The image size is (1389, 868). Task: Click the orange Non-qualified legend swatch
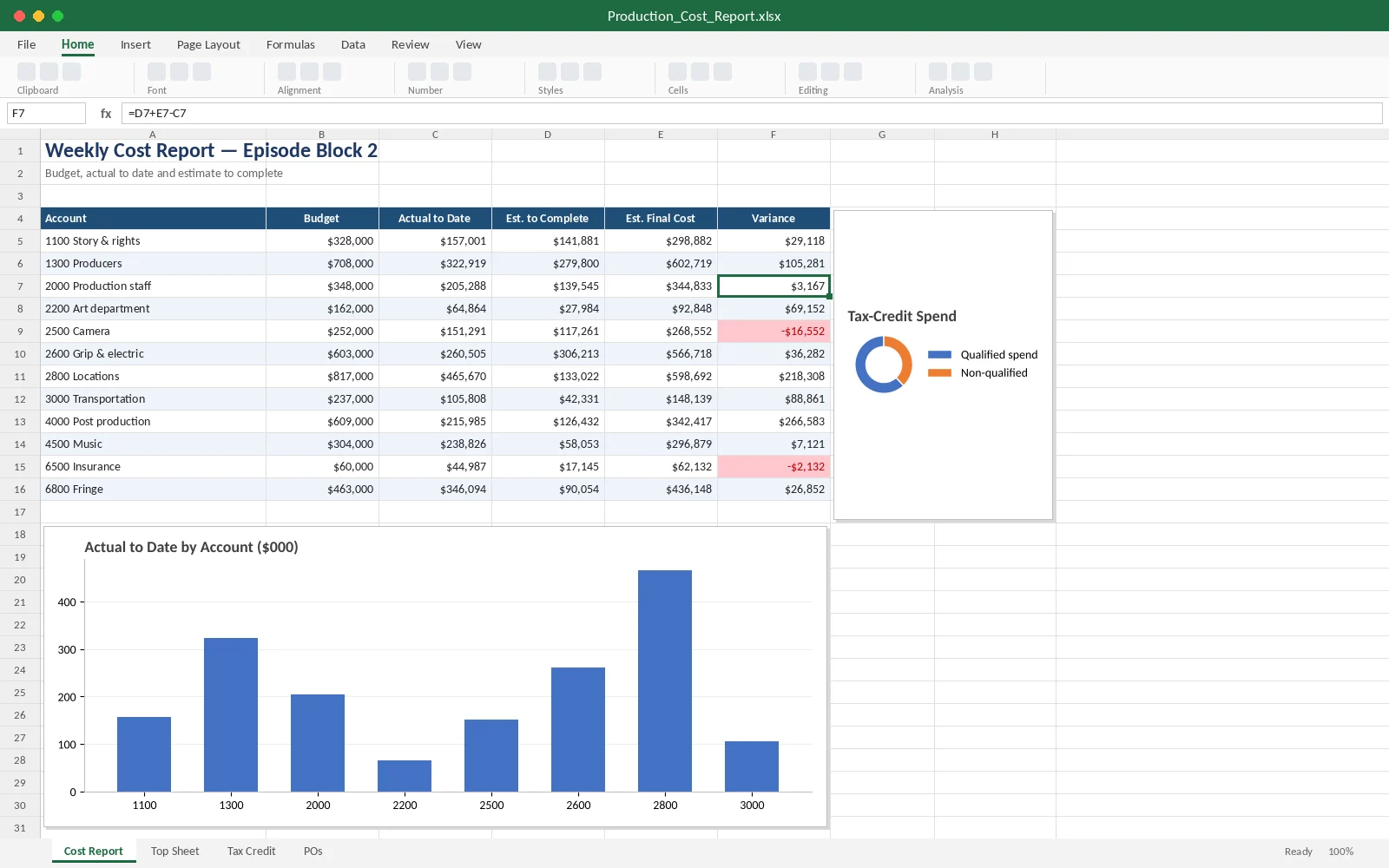pyautogui.click(x=939, y=373)
